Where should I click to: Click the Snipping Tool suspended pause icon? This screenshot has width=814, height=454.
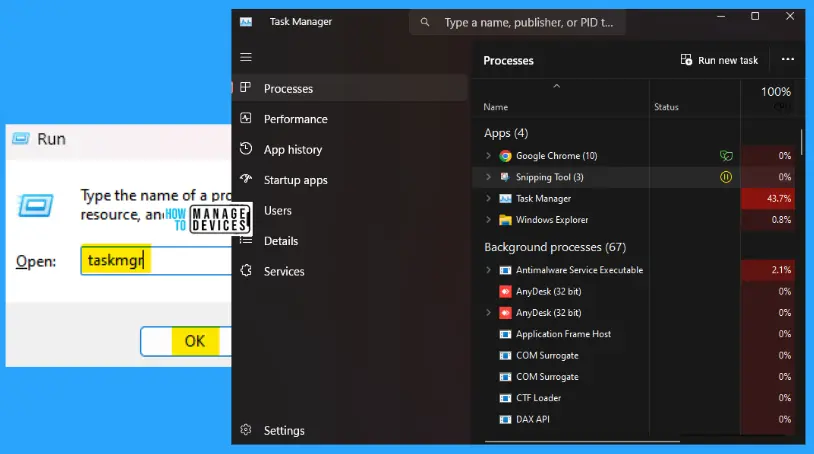(x=726, y=177)
